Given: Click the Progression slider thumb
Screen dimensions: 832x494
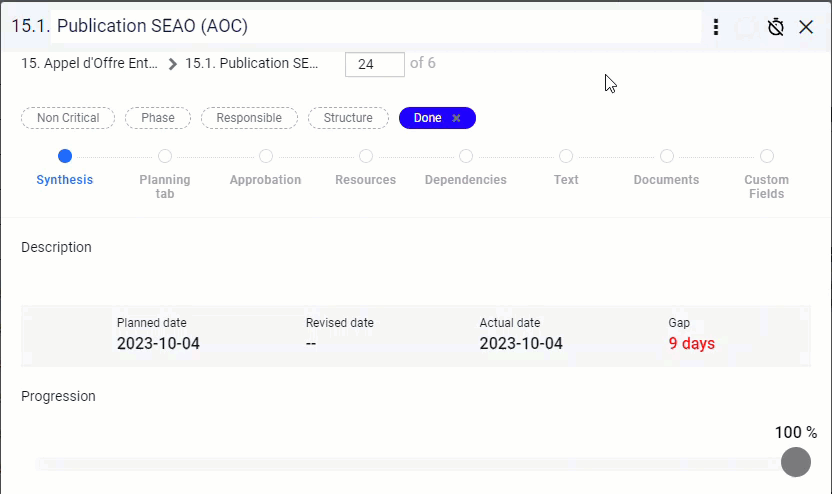Looking at the screenshot, I should [x=795, y=462].
